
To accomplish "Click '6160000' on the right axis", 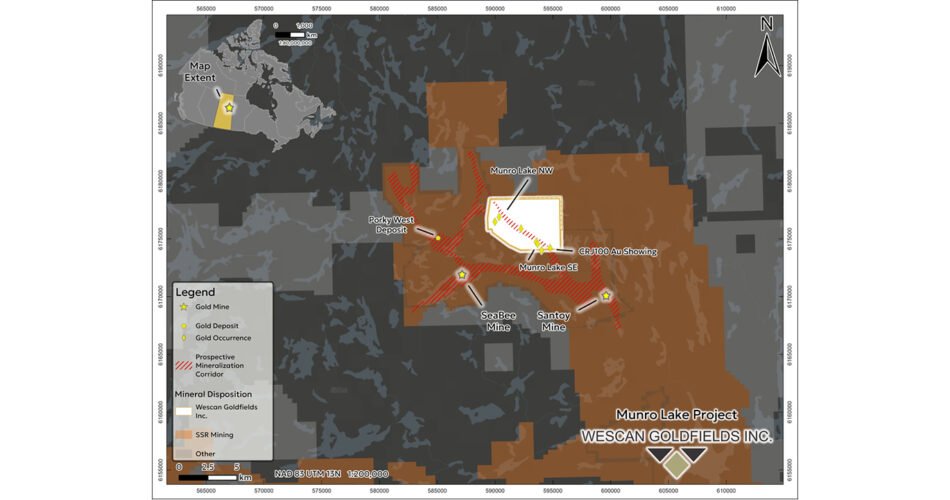I will [x=789, y=411].
